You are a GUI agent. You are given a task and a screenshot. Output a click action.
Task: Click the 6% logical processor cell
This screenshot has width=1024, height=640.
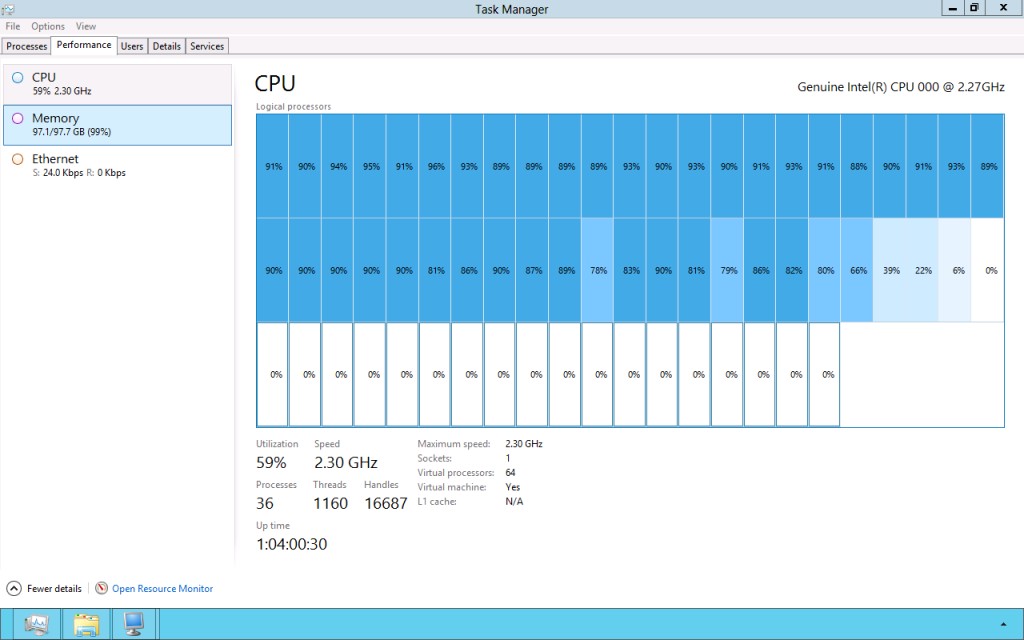955,270
